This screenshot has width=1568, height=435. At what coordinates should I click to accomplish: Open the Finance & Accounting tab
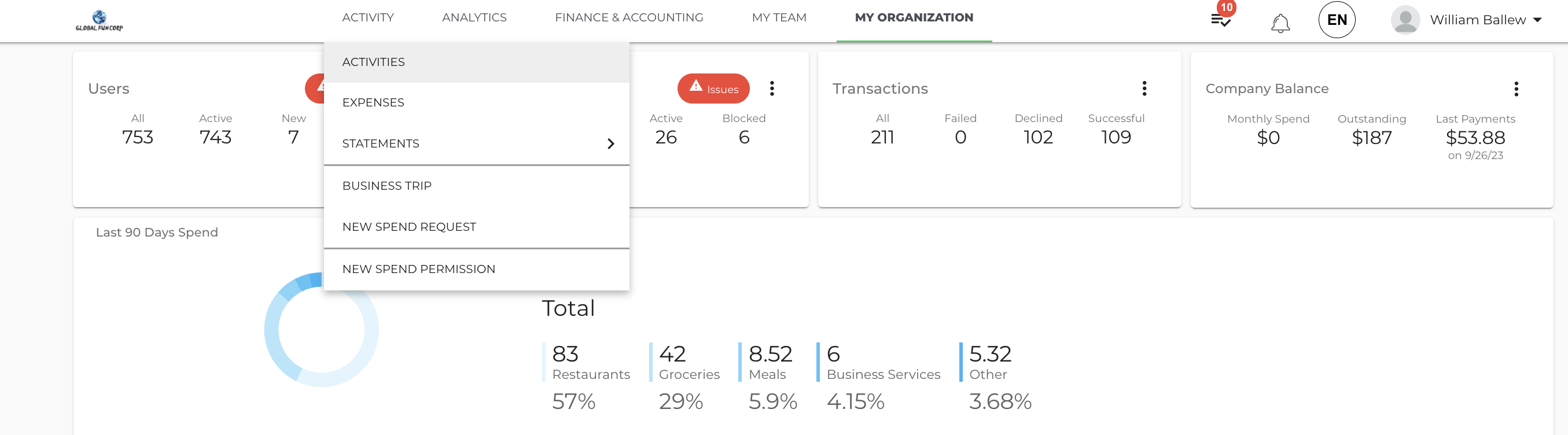629,18
